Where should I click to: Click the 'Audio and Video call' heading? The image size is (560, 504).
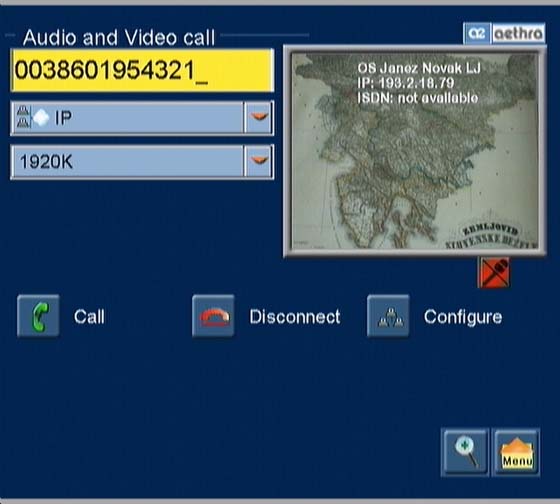pos(119,38)
